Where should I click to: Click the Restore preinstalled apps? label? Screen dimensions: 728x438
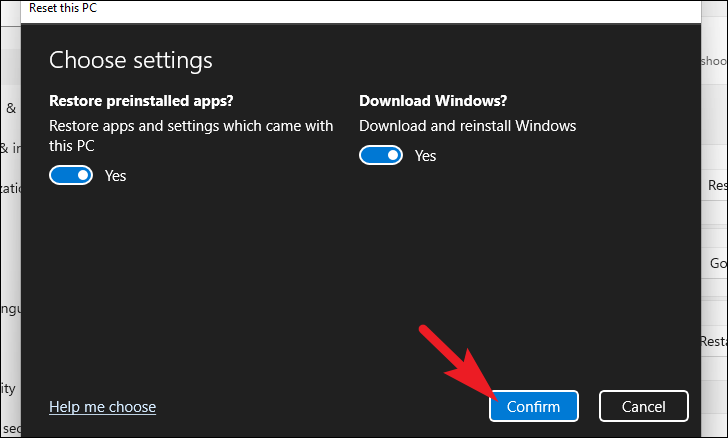pos(141,101)
